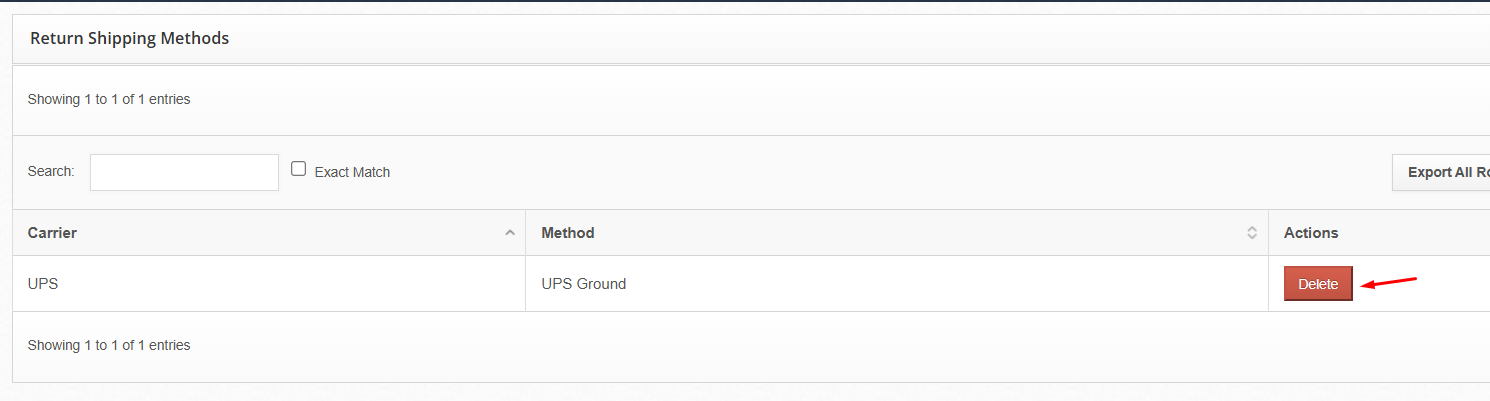
Task: Click the top entries count text
Action: point(109,99)
